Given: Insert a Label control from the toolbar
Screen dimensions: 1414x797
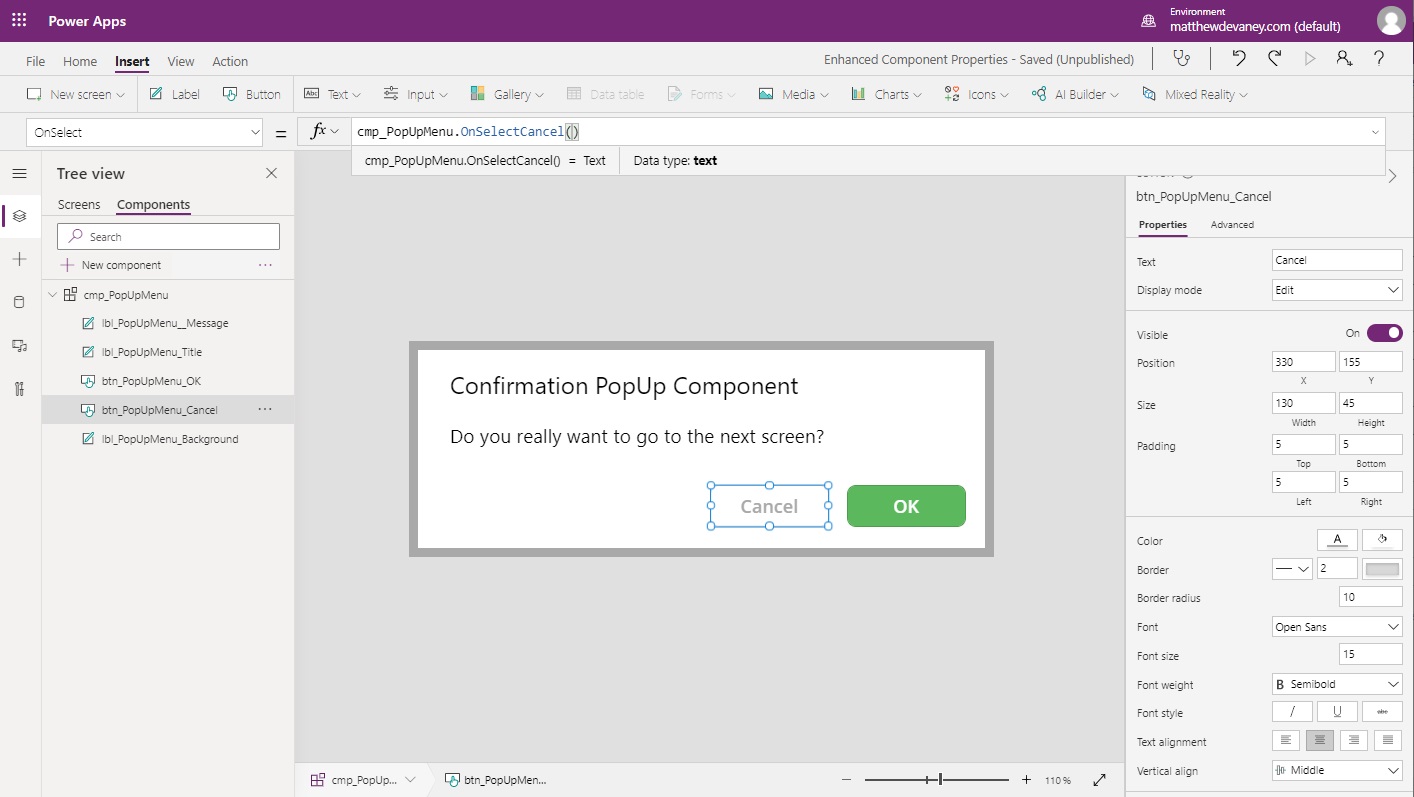Looking at the screenshot, I should point(173,93).
